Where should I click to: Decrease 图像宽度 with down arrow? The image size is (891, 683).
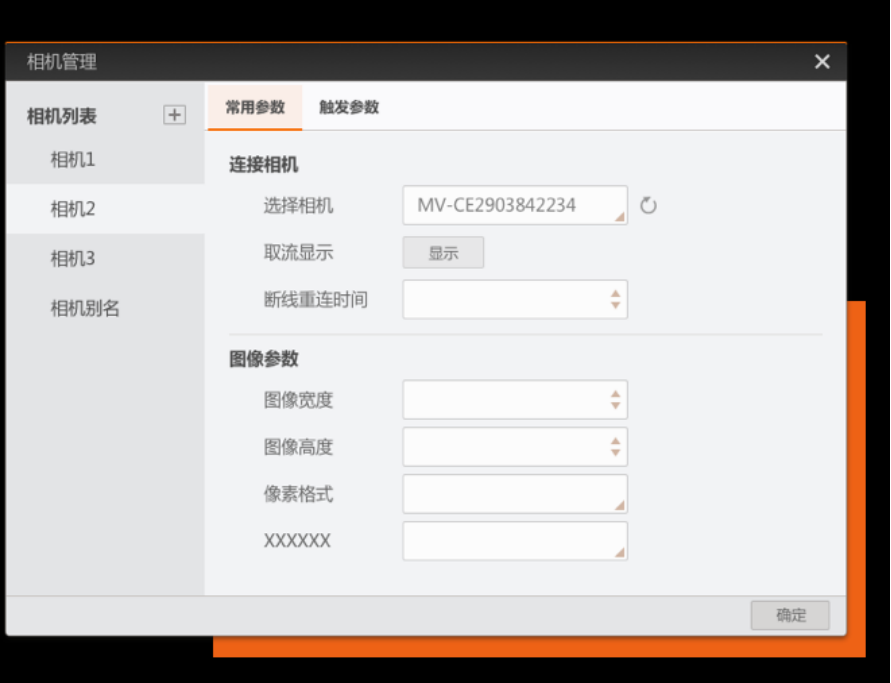coord(615,405)
